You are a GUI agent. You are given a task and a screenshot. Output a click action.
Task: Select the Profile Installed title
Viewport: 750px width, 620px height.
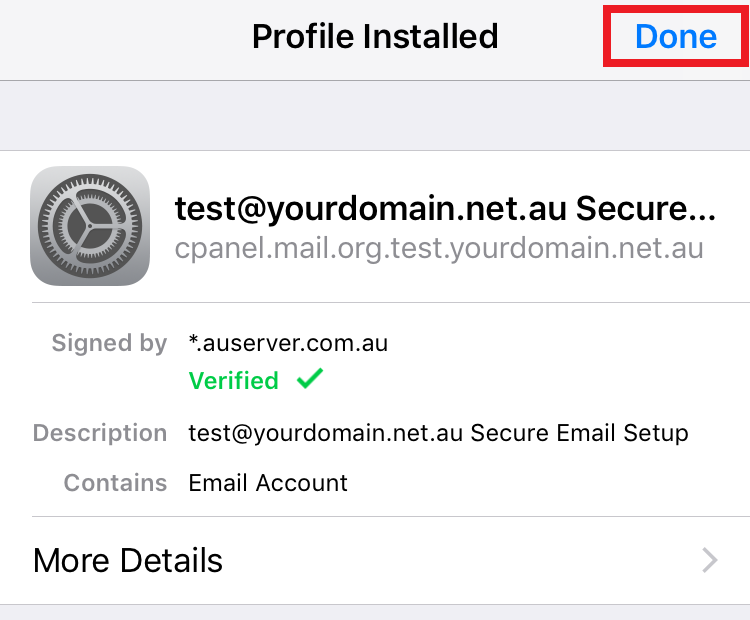click(x=375, y=36)
